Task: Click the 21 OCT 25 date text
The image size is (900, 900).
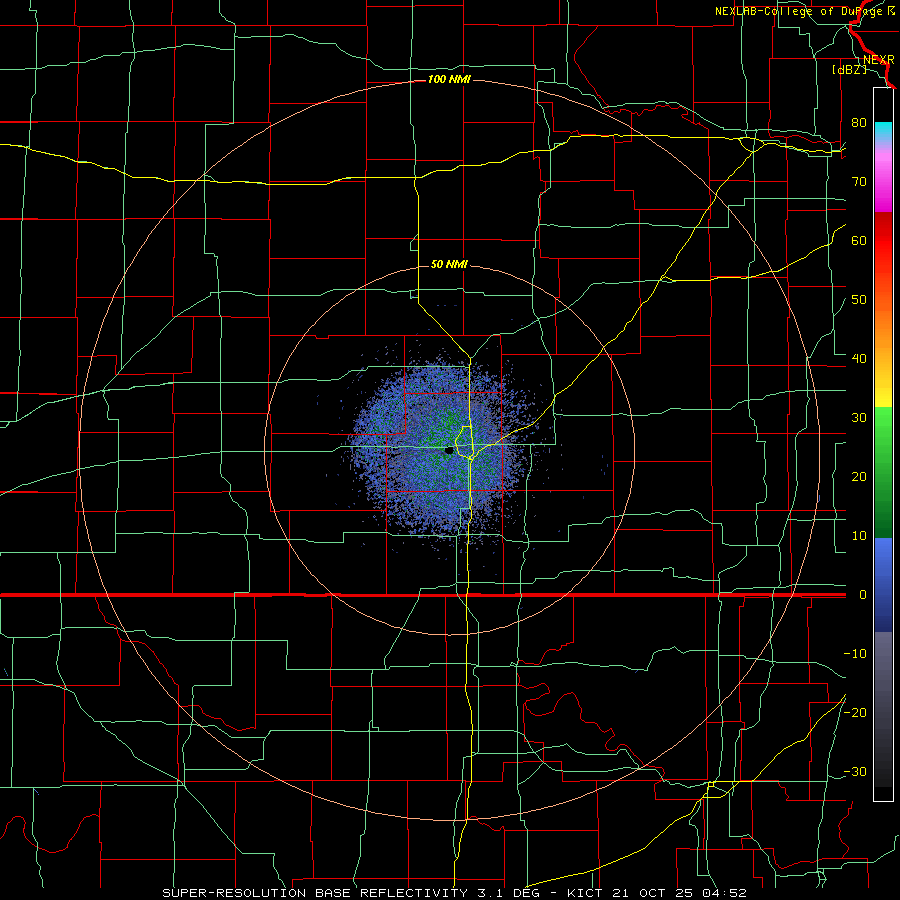Action: click(655, 893)
